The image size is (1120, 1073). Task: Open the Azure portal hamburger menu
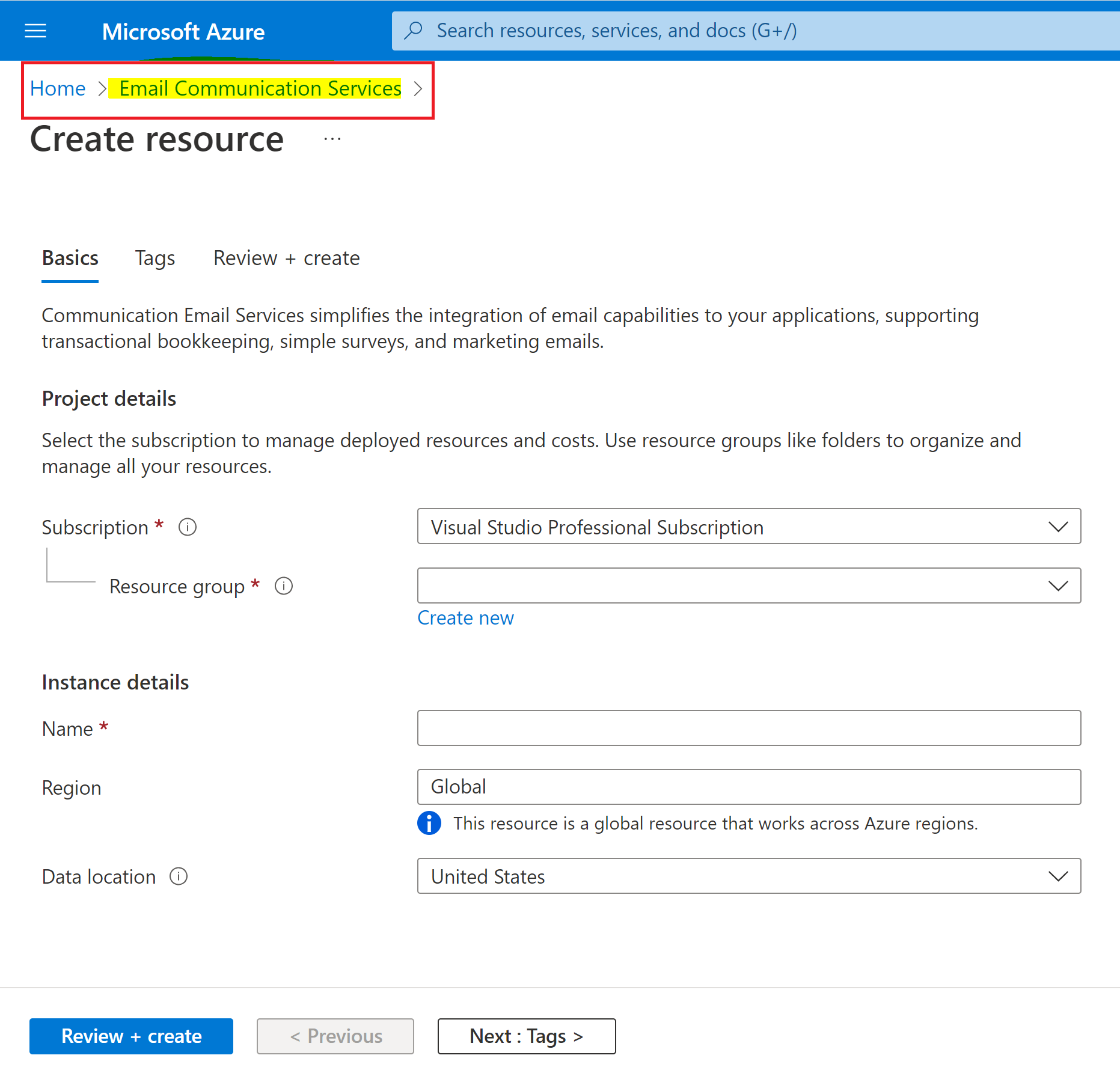point(35,31)
